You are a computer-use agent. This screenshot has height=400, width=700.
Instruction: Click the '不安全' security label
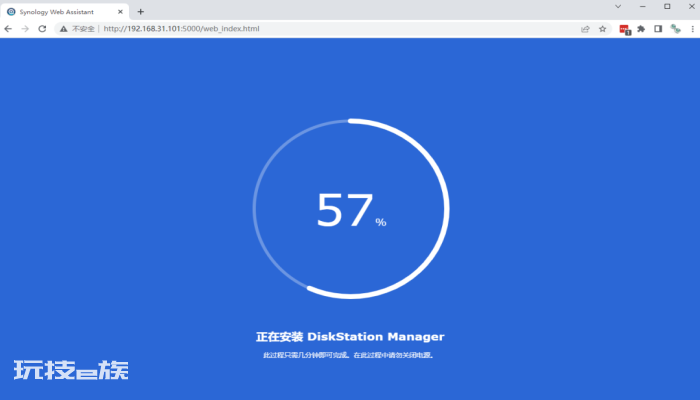coord(83,29)
